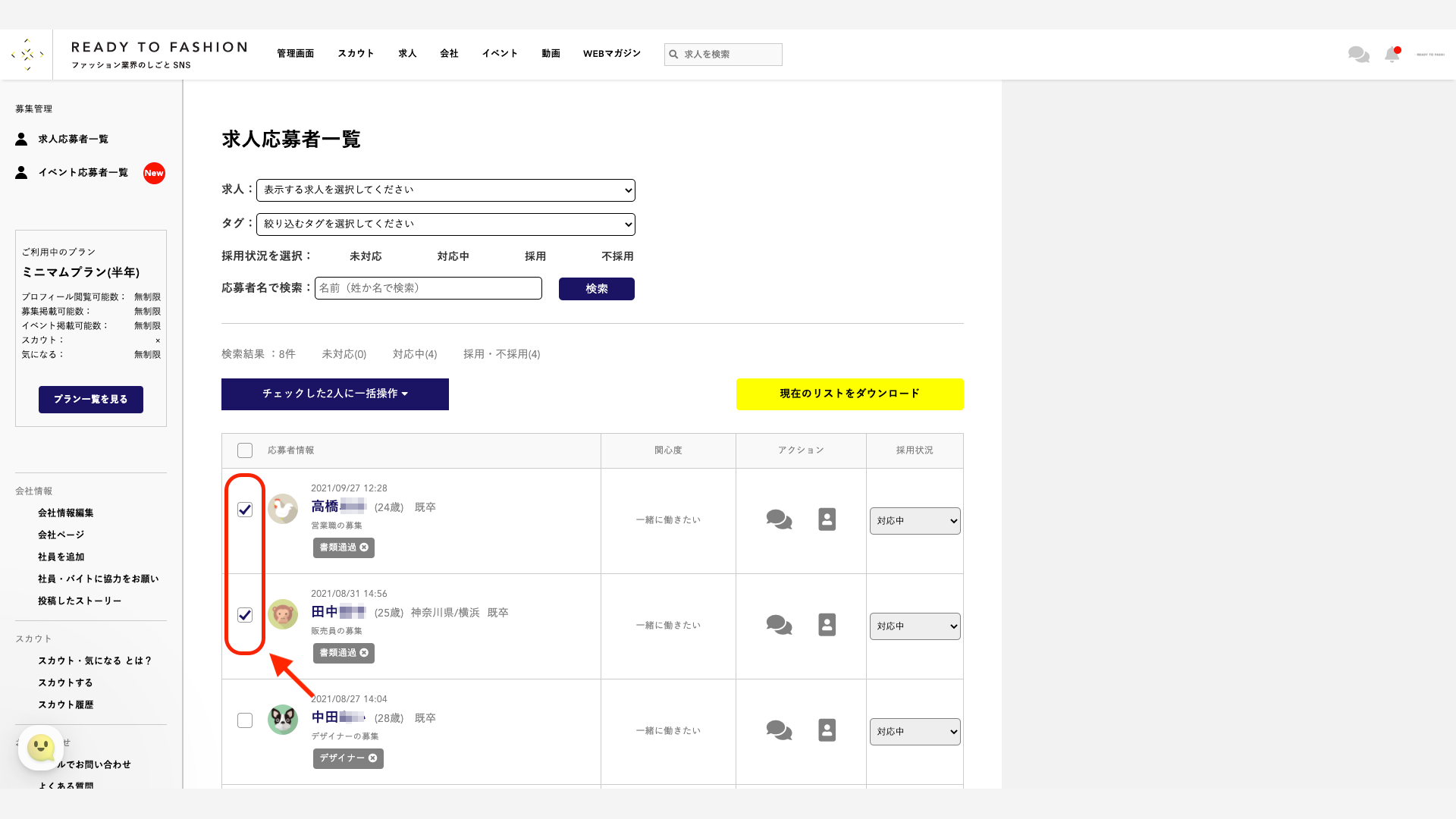Check the 中田 applicant checkbox
Image resolution: width=1456 pixels, height=819 pixels.
point(245,720)
